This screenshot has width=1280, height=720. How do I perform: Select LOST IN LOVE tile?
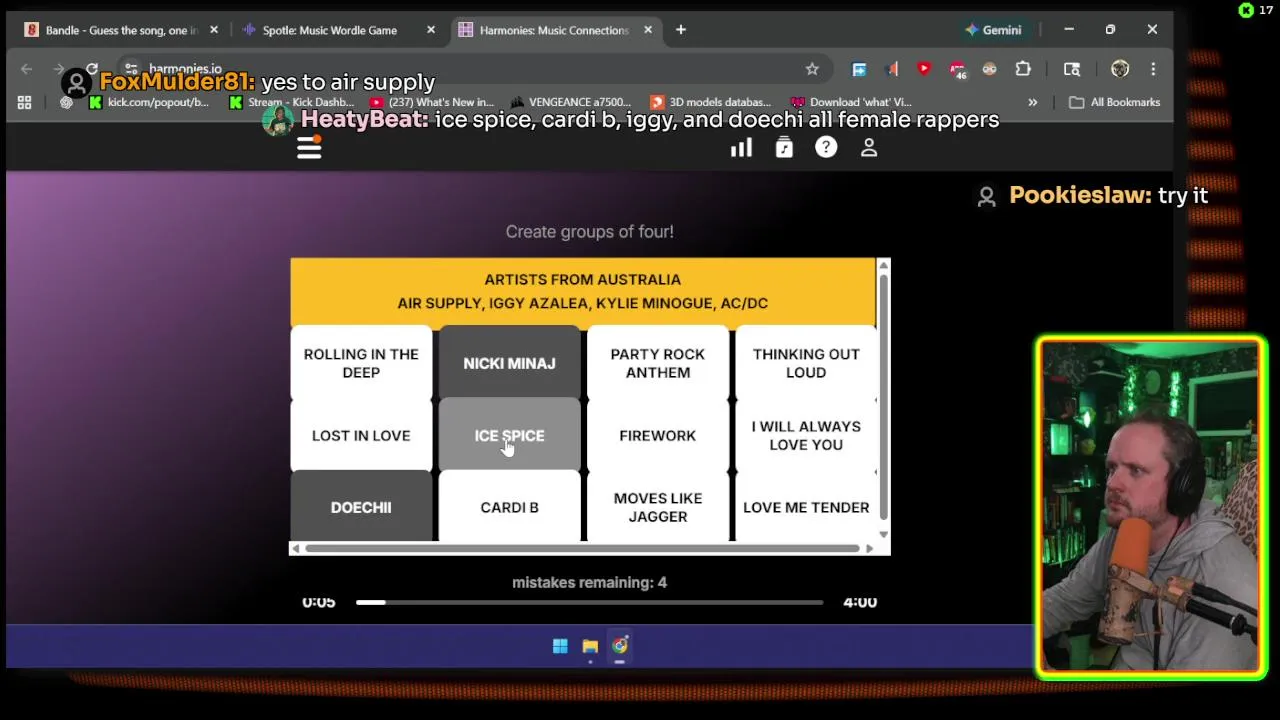[x=361, y=435]
